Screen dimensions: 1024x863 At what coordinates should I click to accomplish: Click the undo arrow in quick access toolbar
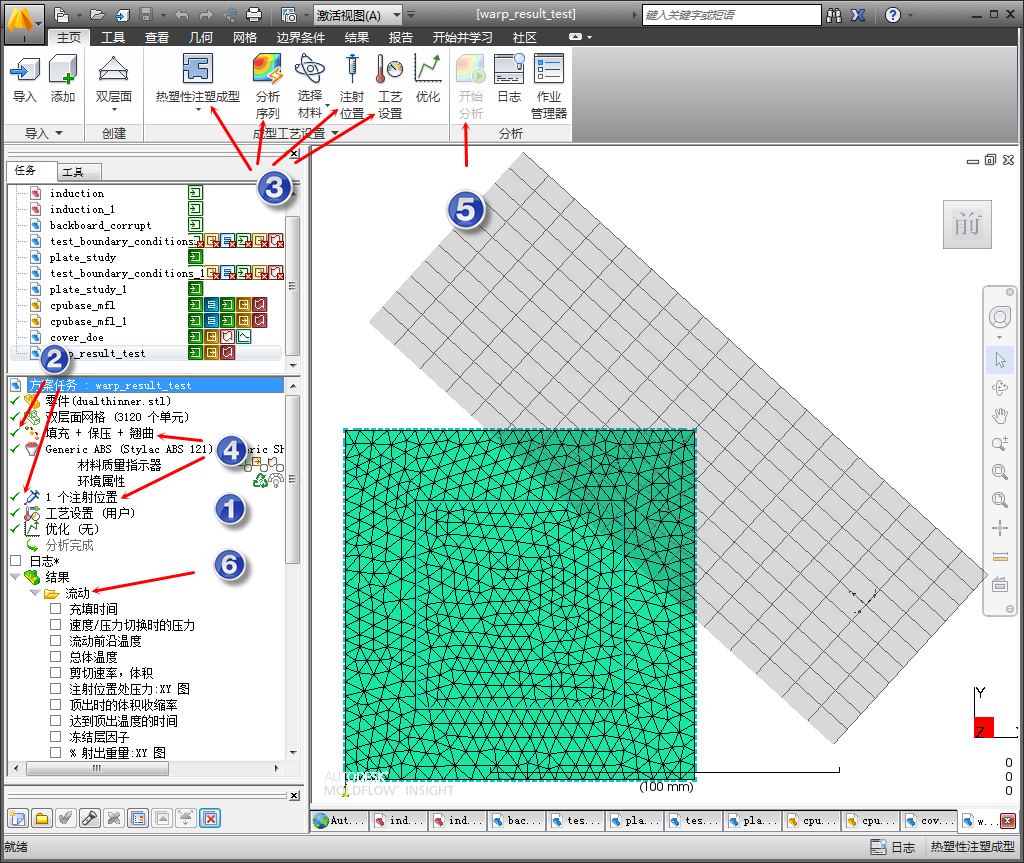pyautogui.click(x=182, y=14)
